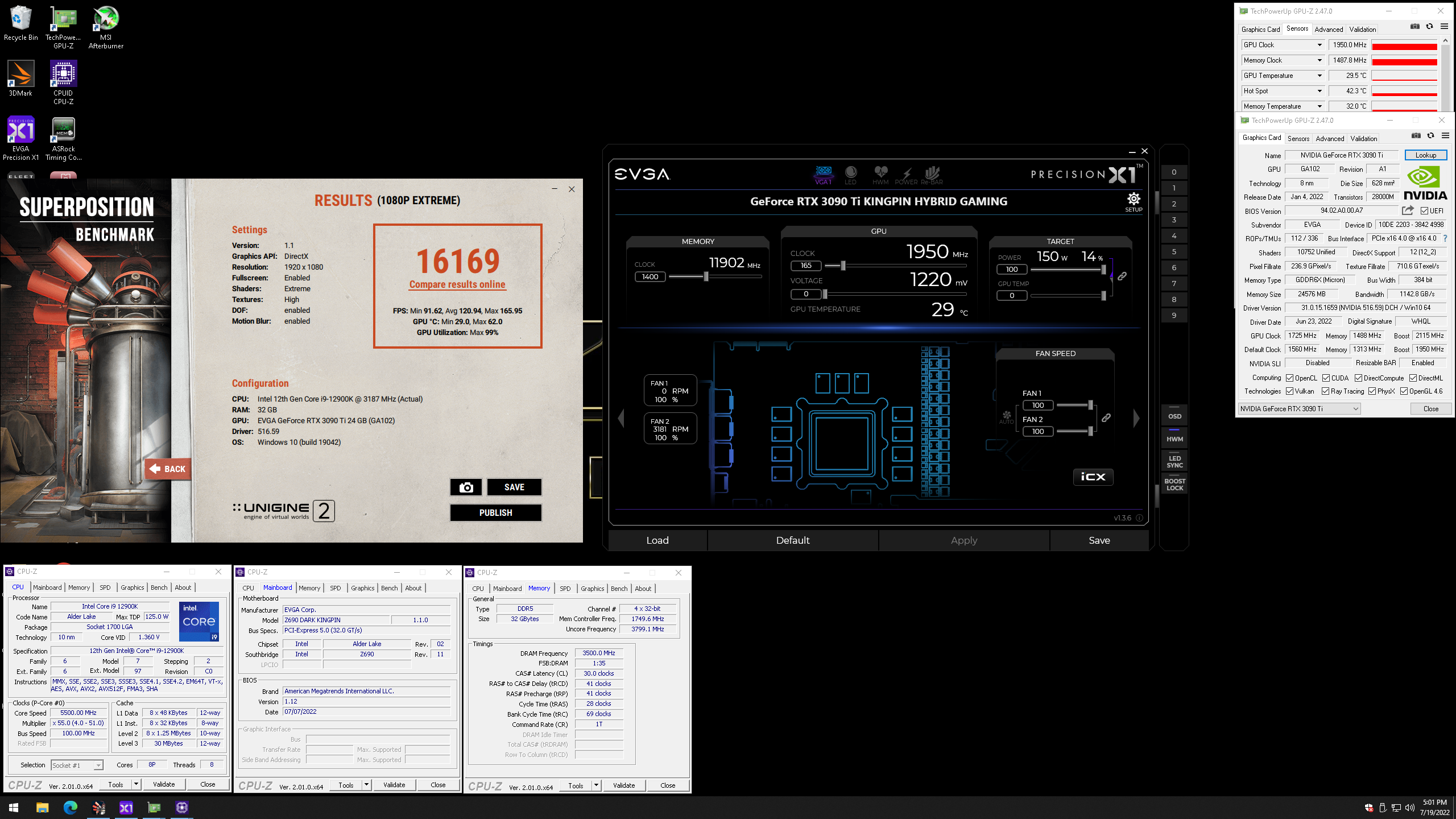
Task: Toggle the AUTO fan icon
Action: click(1007, 417)
